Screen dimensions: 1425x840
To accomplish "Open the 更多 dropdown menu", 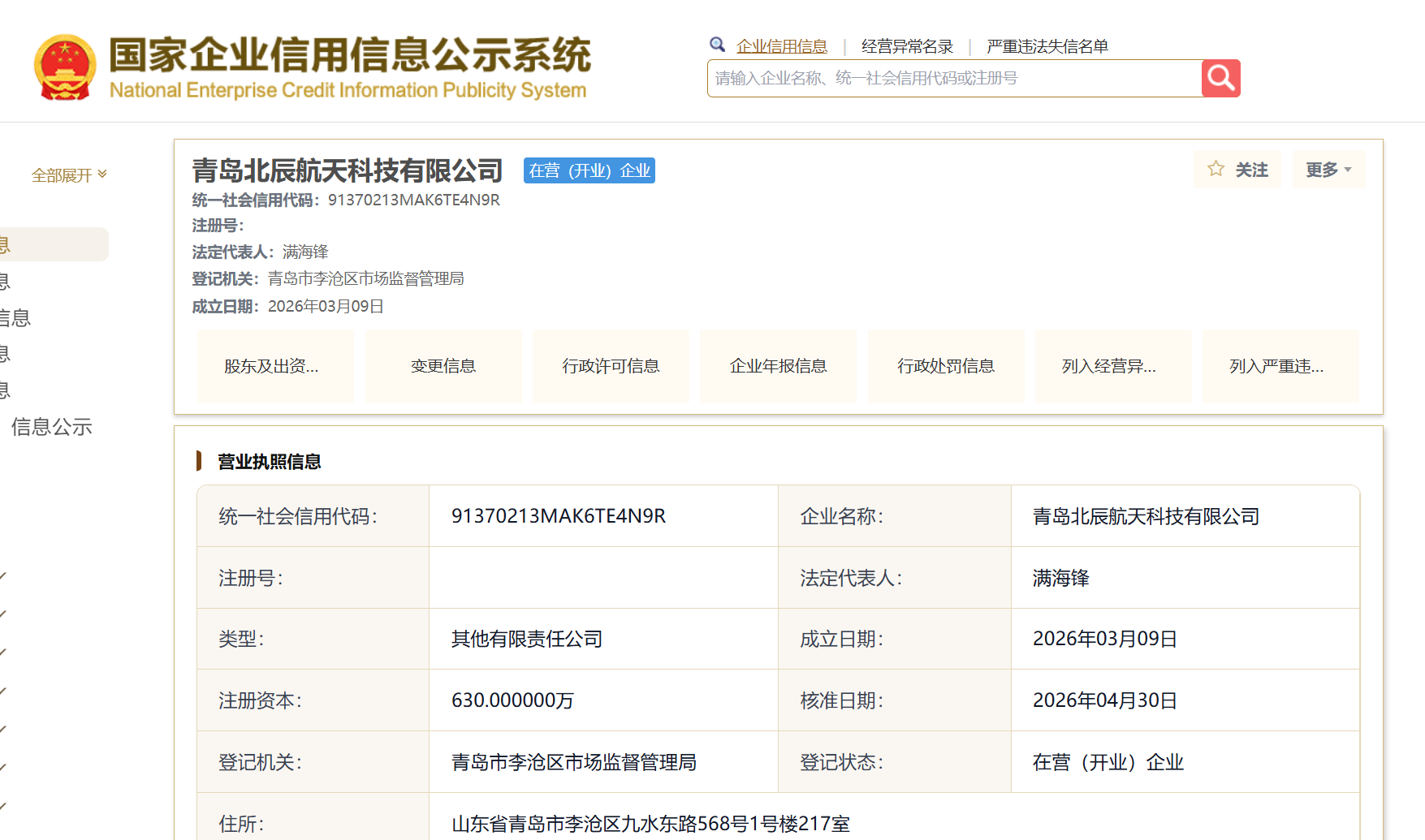I will (x=1328, y=170).
